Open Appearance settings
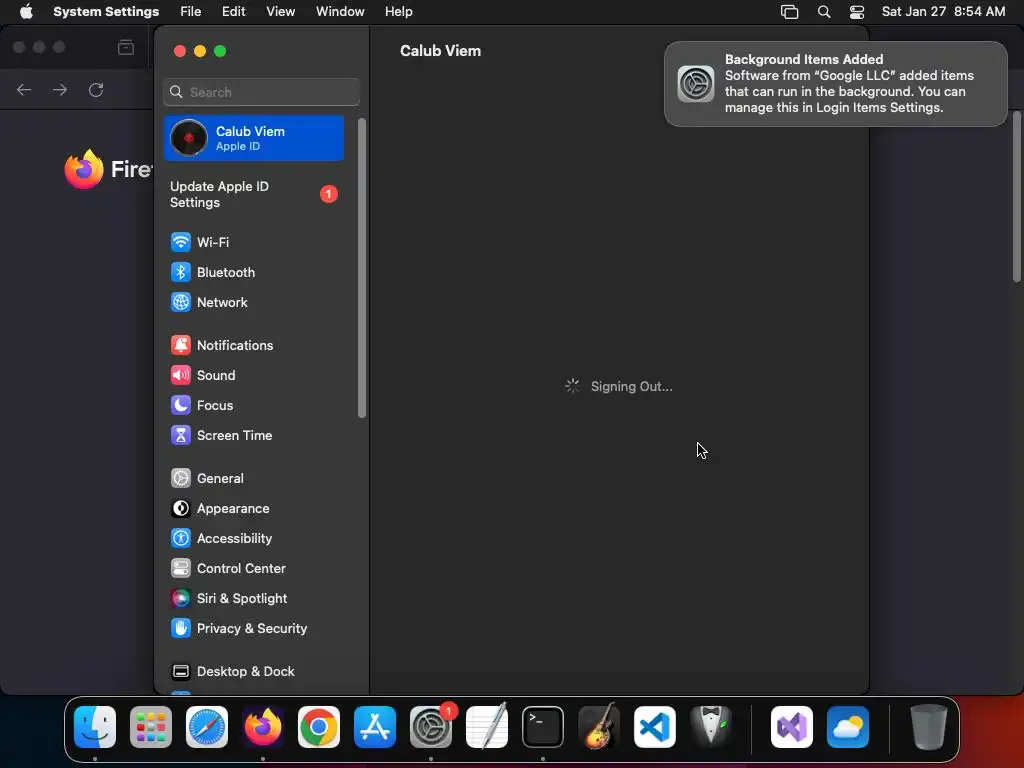 (x=253, y=509)
